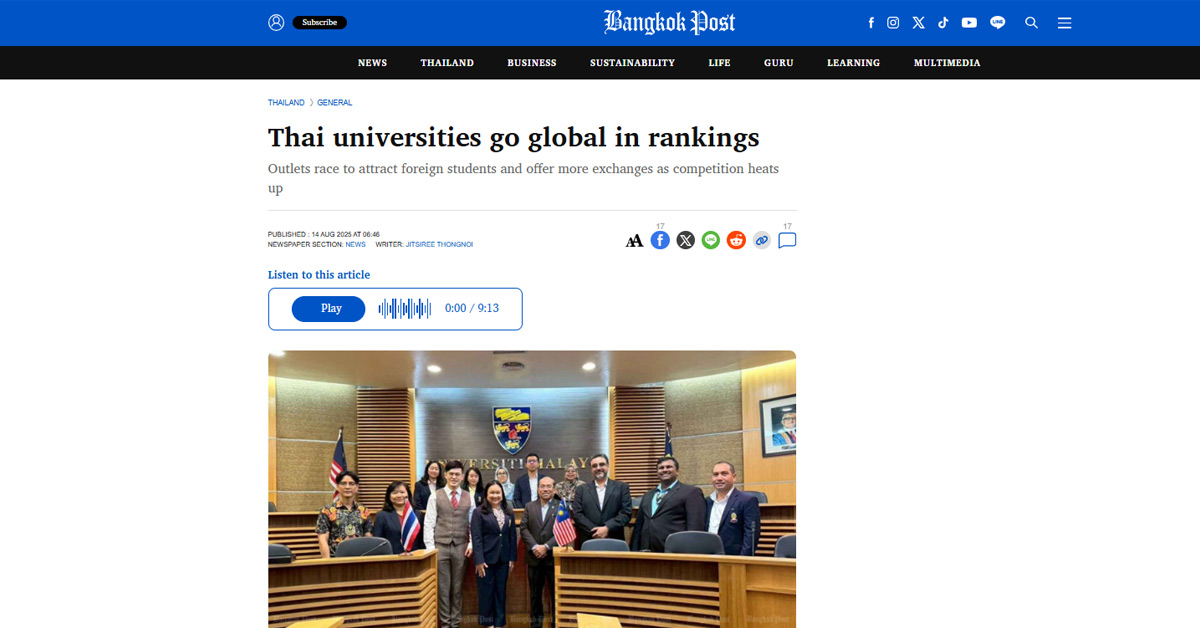The image size is (1200, 628).
Task: Copy the article link
Action: pos(761,240)
